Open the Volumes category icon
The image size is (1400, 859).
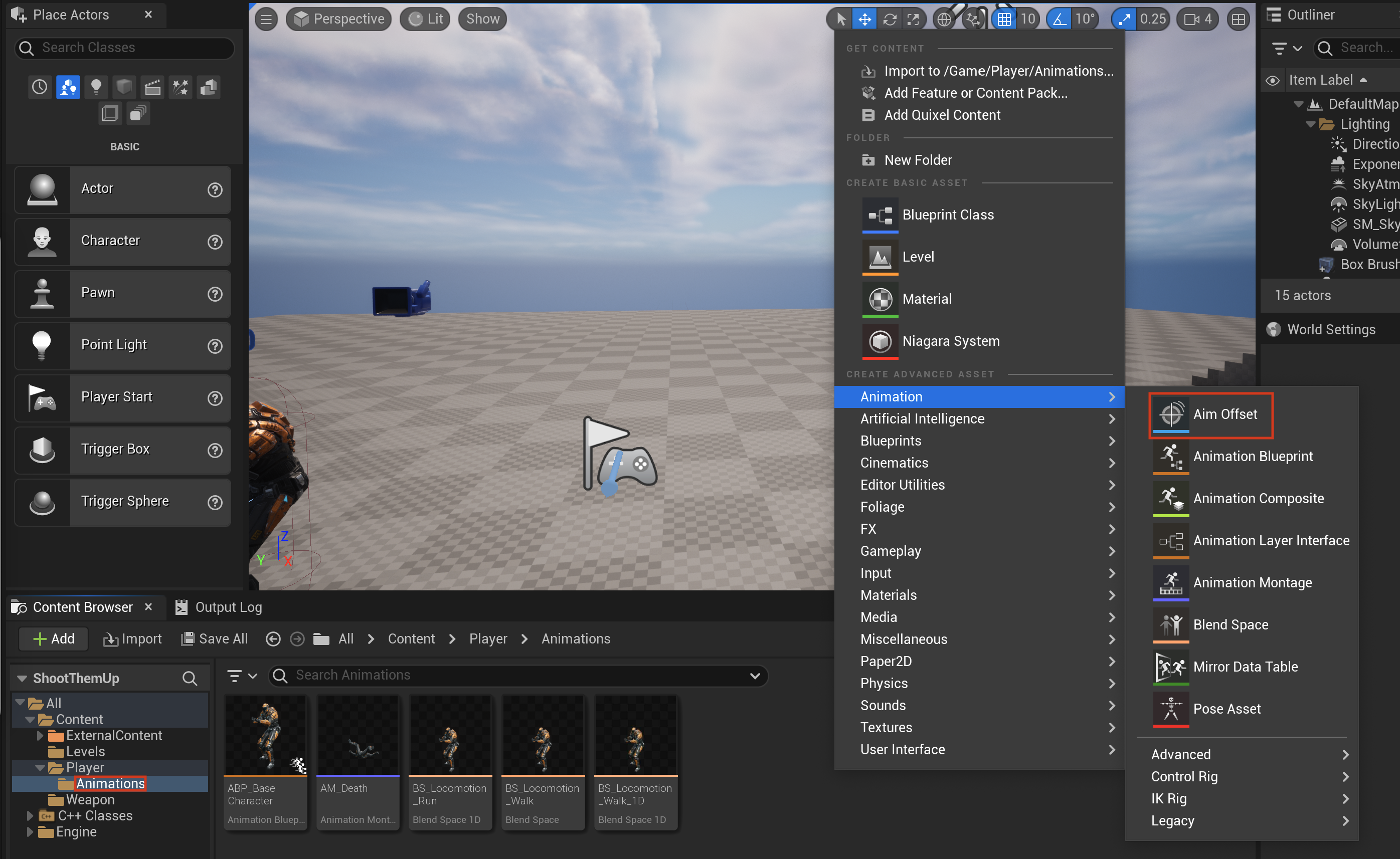pos(110,114)
